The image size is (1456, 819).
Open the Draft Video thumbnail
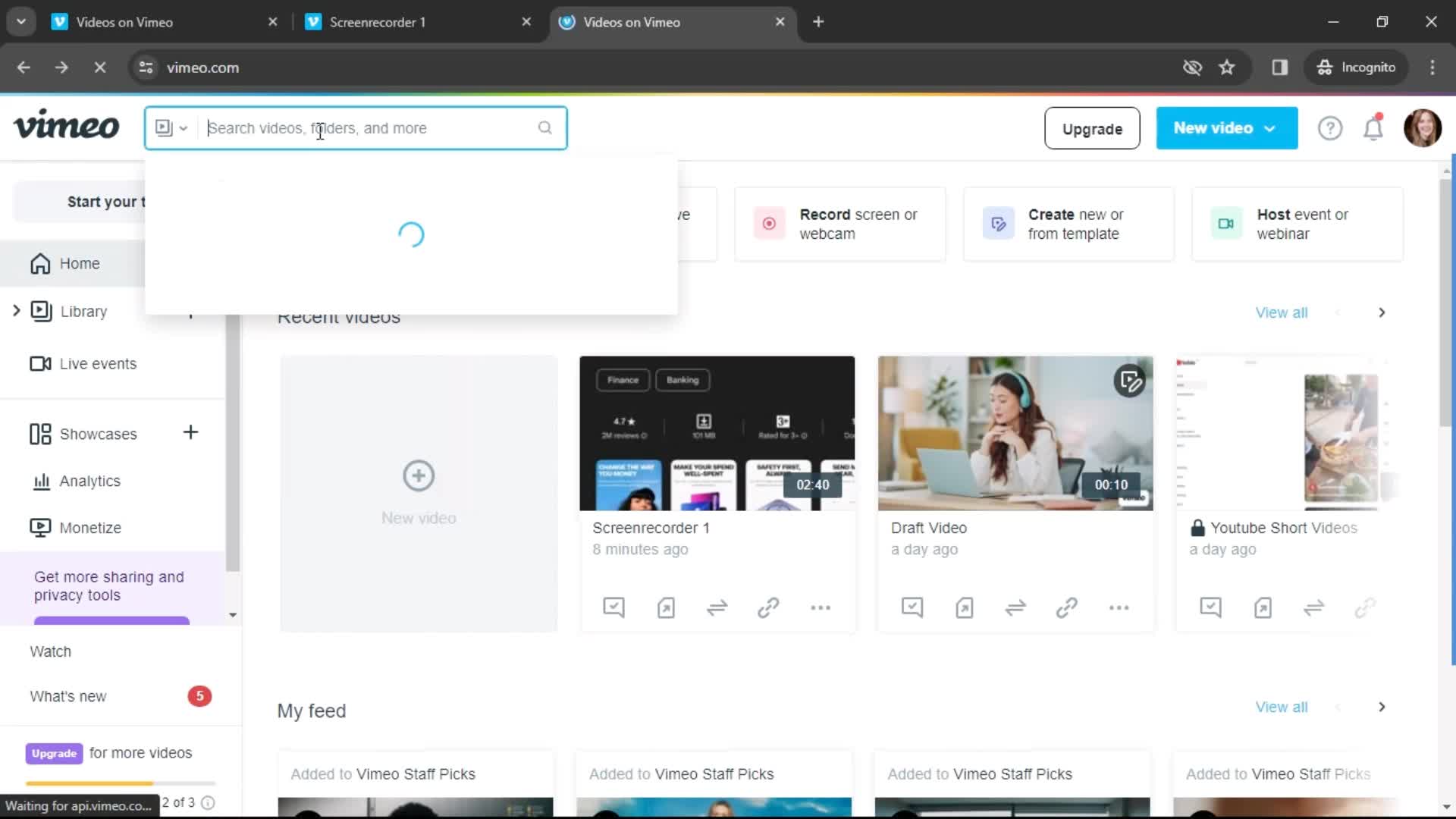pos(1015,433)
